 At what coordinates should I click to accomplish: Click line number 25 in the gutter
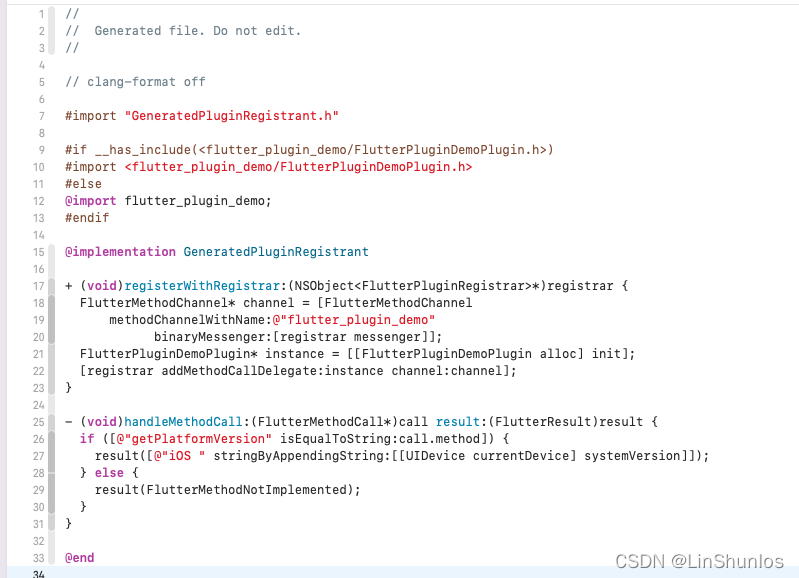pos(39,422)
